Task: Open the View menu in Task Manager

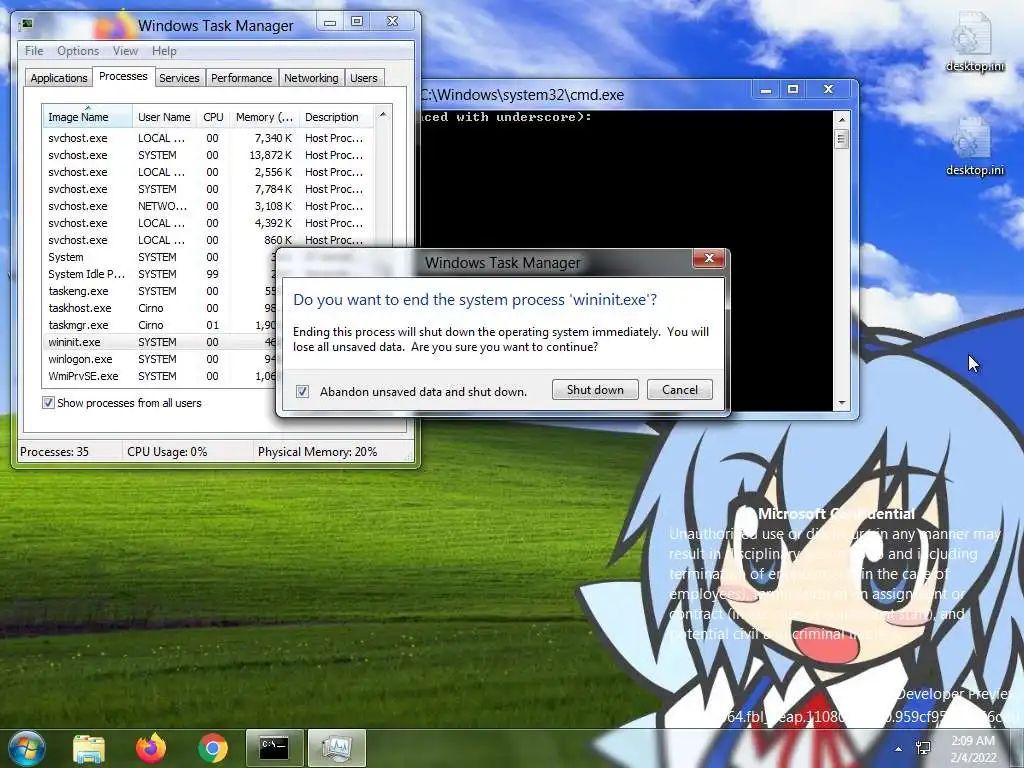Action: (x=125, y=51)
